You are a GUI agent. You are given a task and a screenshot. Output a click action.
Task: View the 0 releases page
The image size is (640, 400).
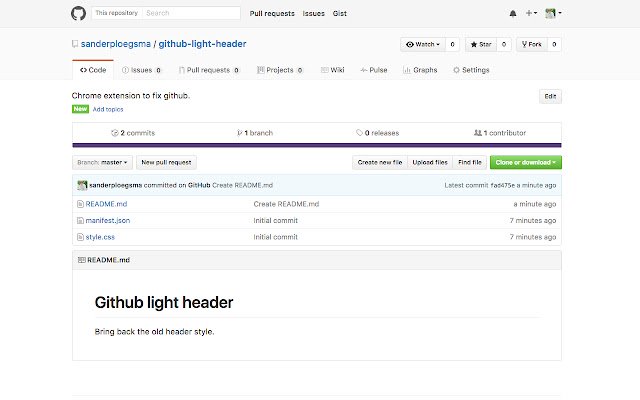[x=378, y=133]
